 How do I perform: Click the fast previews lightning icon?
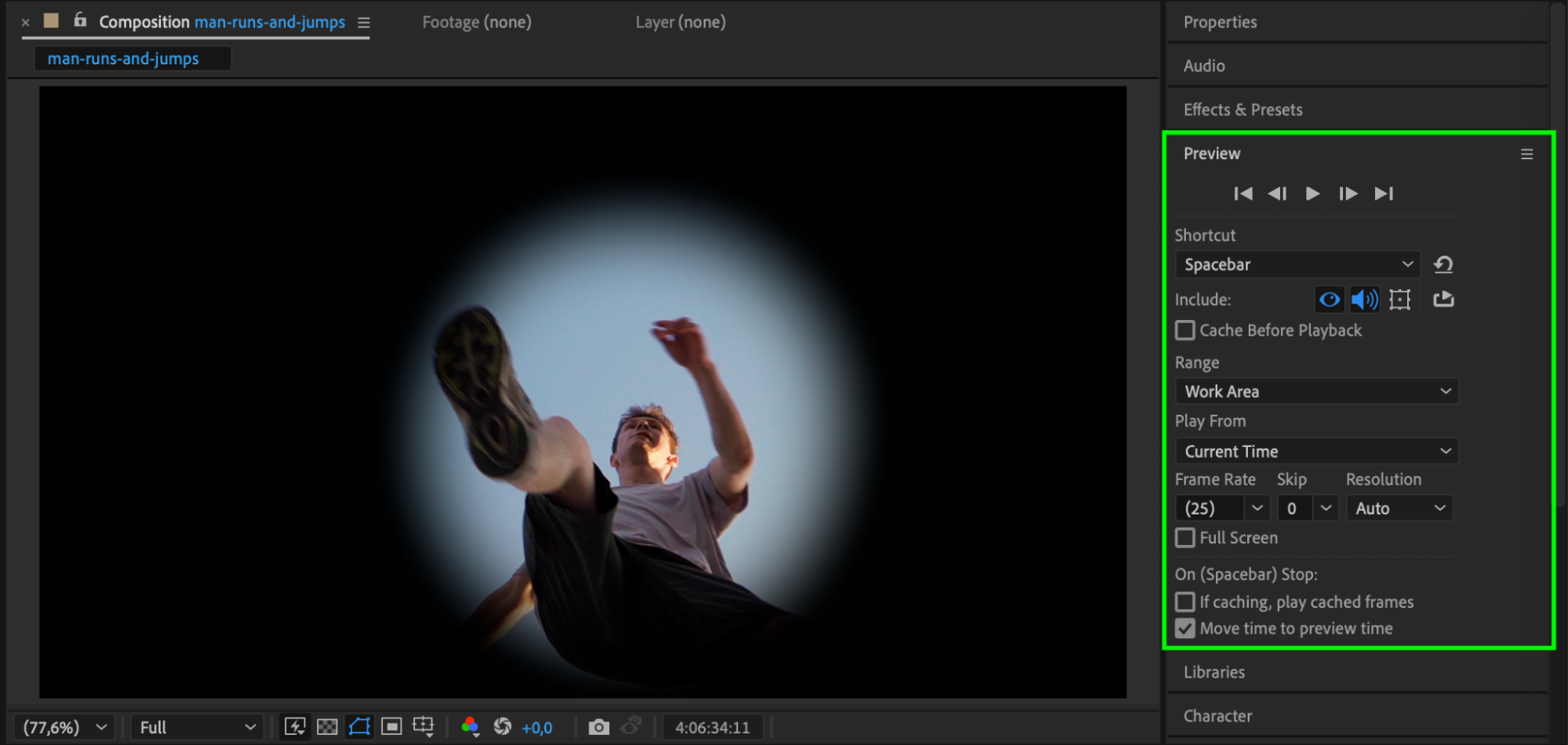click(x=295, y=727)
